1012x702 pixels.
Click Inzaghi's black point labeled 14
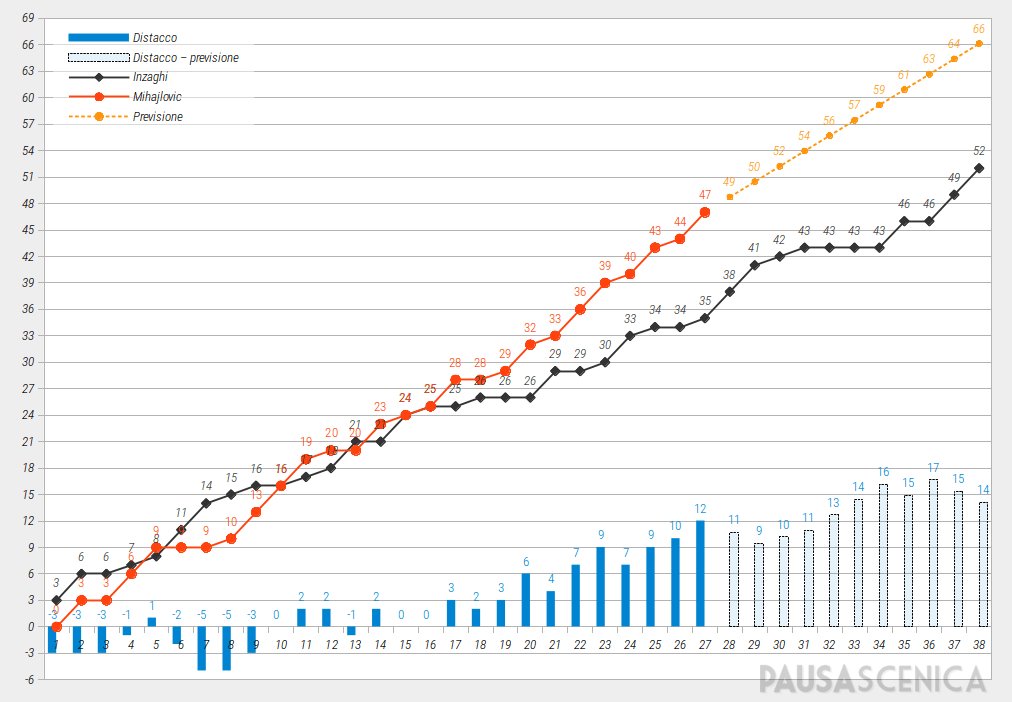click(206, 503)
